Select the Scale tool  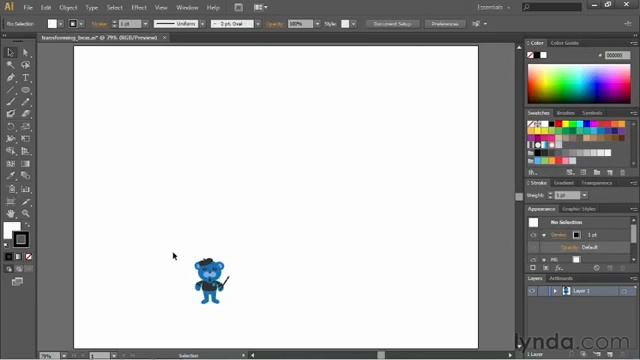pos(25,127)
